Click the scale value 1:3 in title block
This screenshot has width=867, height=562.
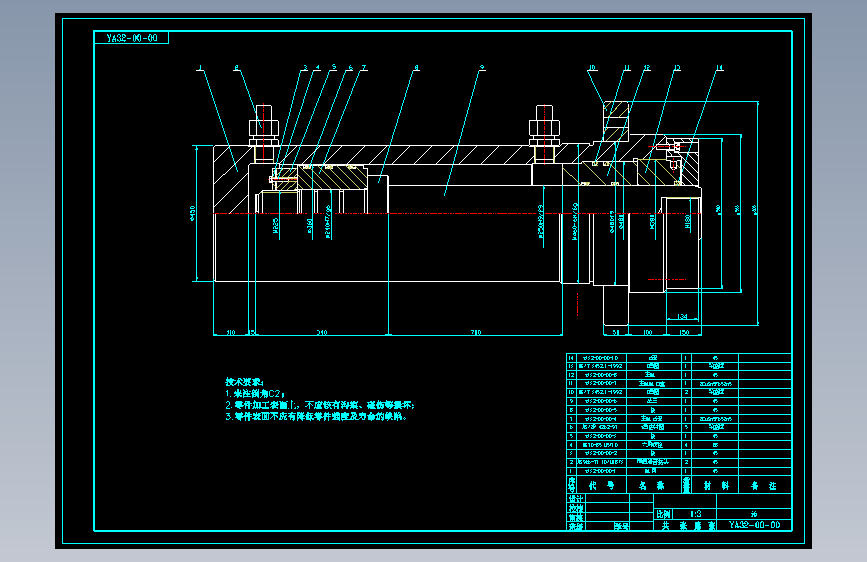696,514
